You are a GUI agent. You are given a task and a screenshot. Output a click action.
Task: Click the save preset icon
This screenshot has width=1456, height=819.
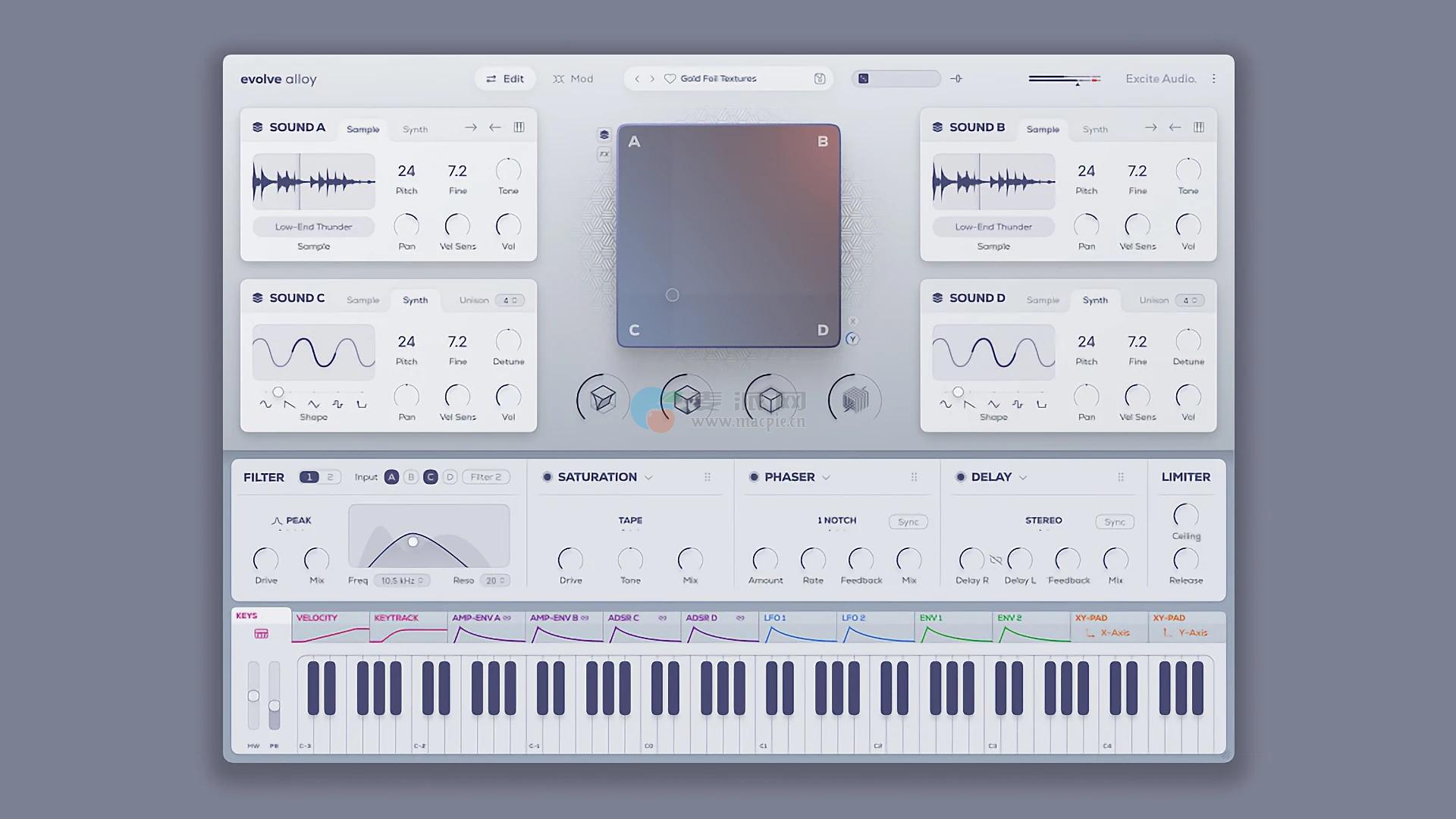819,79
